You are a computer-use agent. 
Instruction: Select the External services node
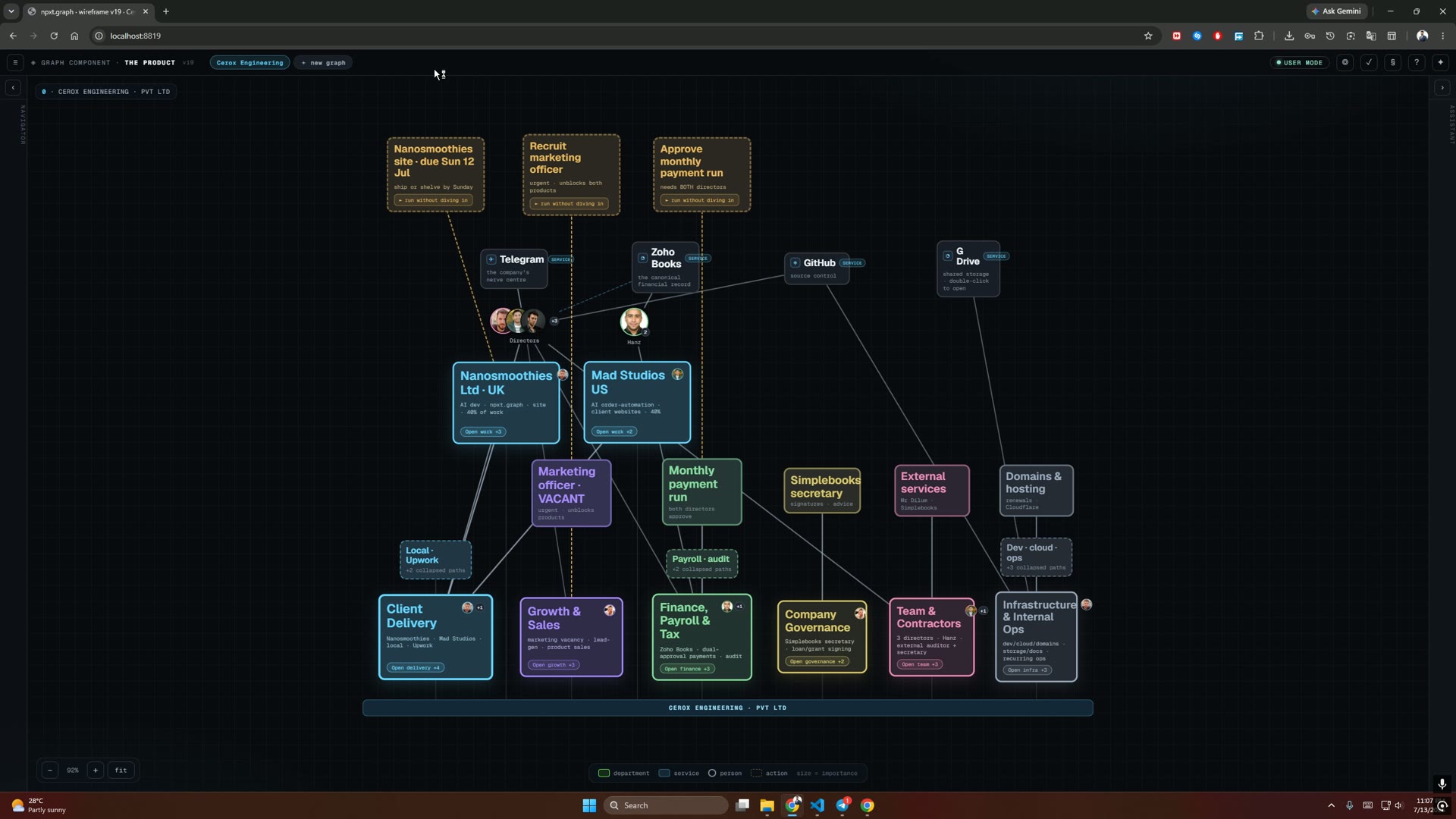(931, 491)
